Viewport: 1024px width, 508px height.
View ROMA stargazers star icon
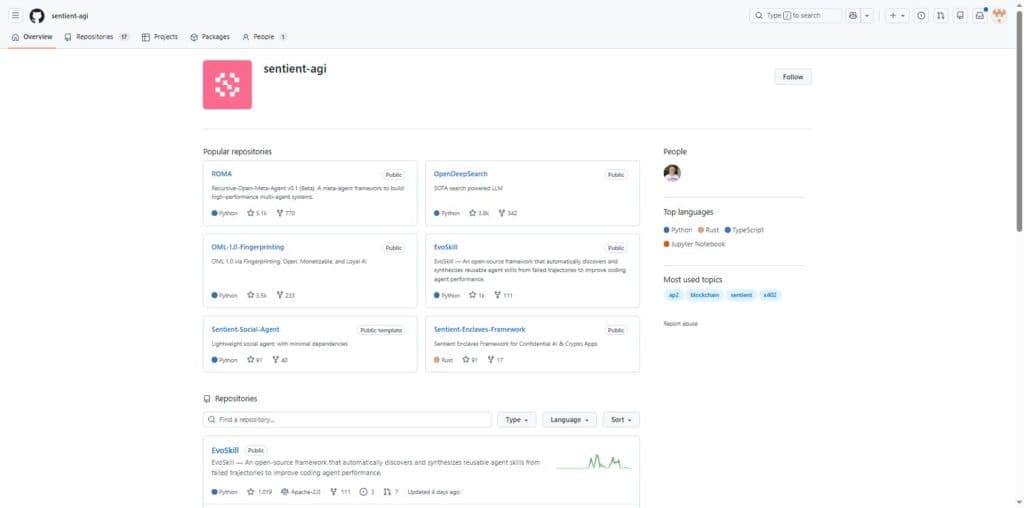click(x=251, y=213)
